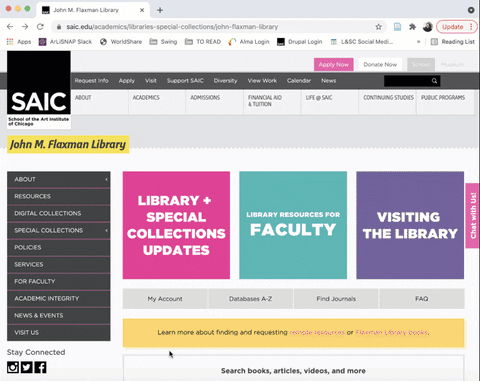Open the Visit menu item
The height and width of the screenshot is (381, 480).
(x=151, y=81)
